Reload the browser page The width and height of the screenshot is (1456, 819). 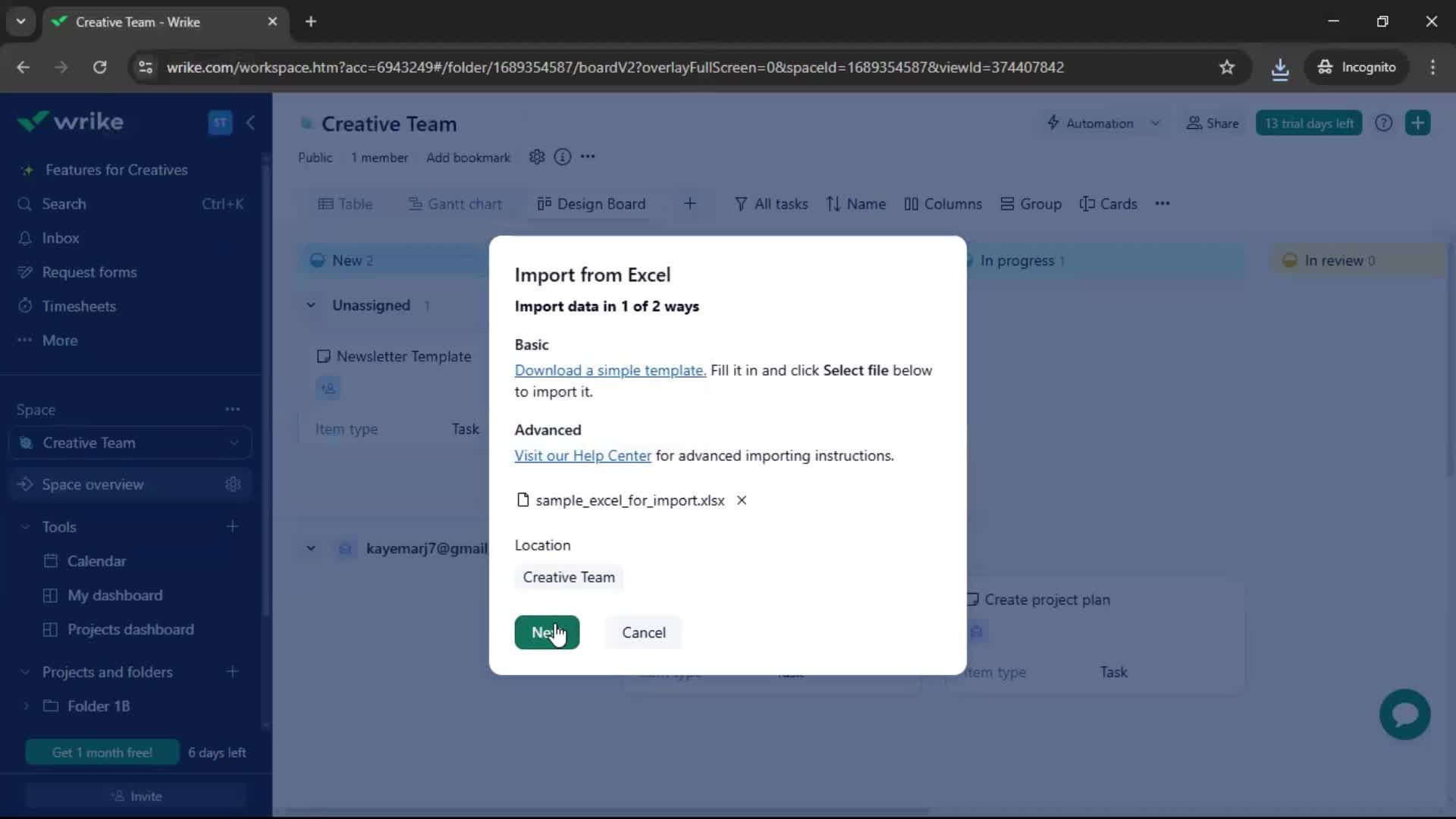click(99, 67)
